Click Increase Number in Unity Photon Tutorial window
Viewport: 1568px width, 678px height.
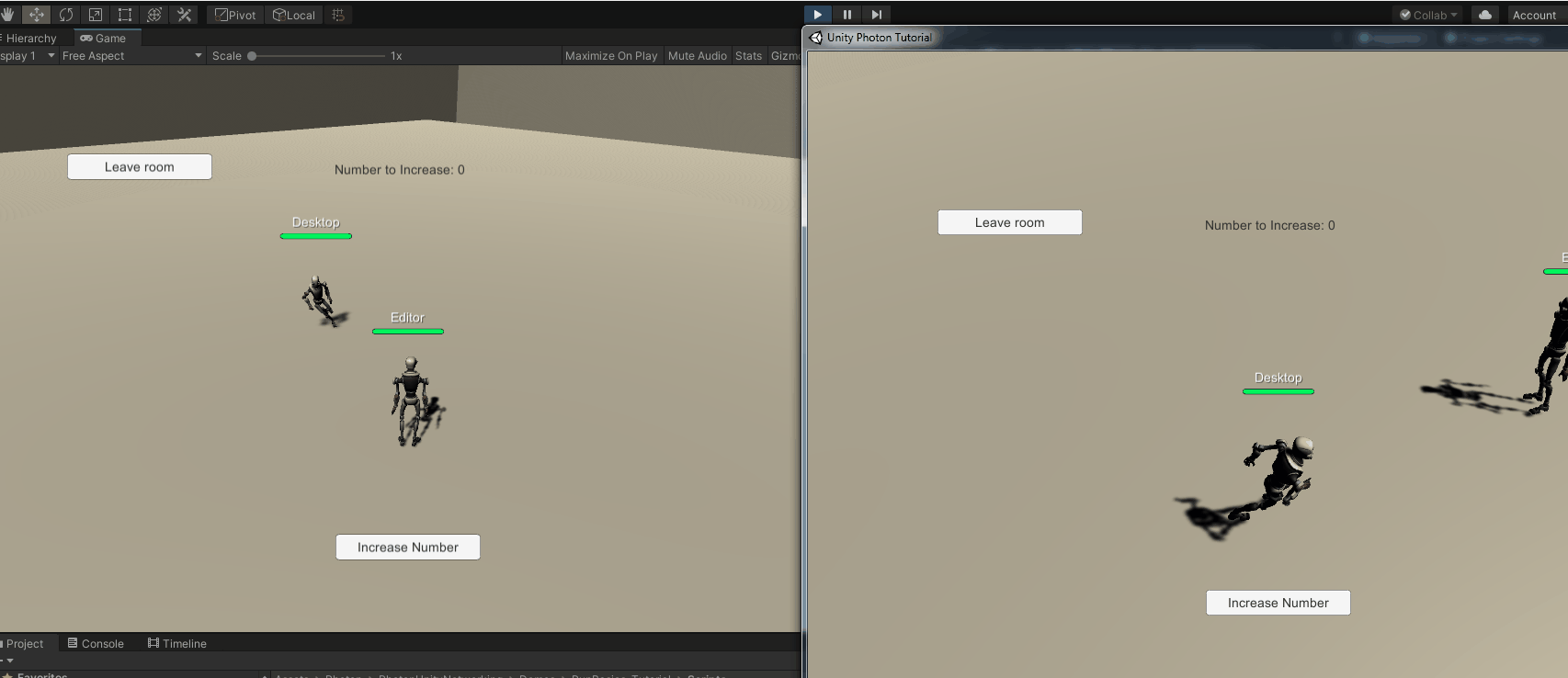click(x=1278, y=603)
